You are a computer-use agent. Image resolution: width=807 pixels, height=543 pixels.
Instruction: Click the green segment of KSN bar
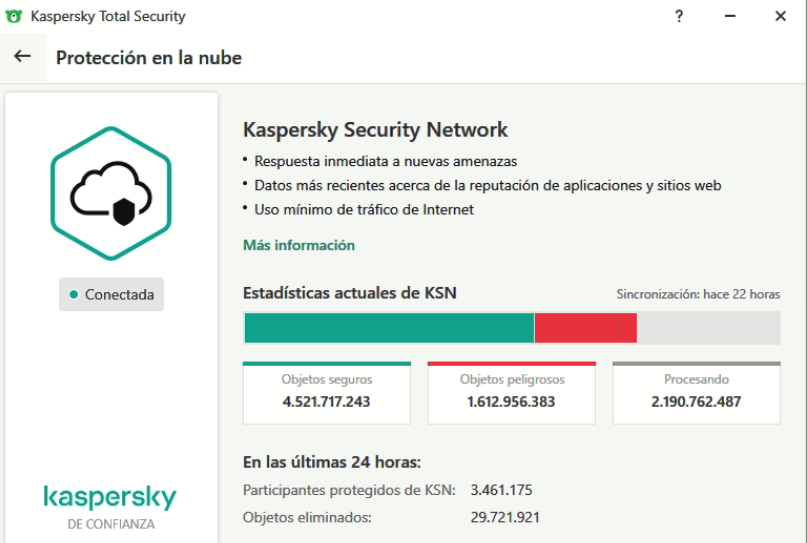pyautogui.click(x=389, y=328)
